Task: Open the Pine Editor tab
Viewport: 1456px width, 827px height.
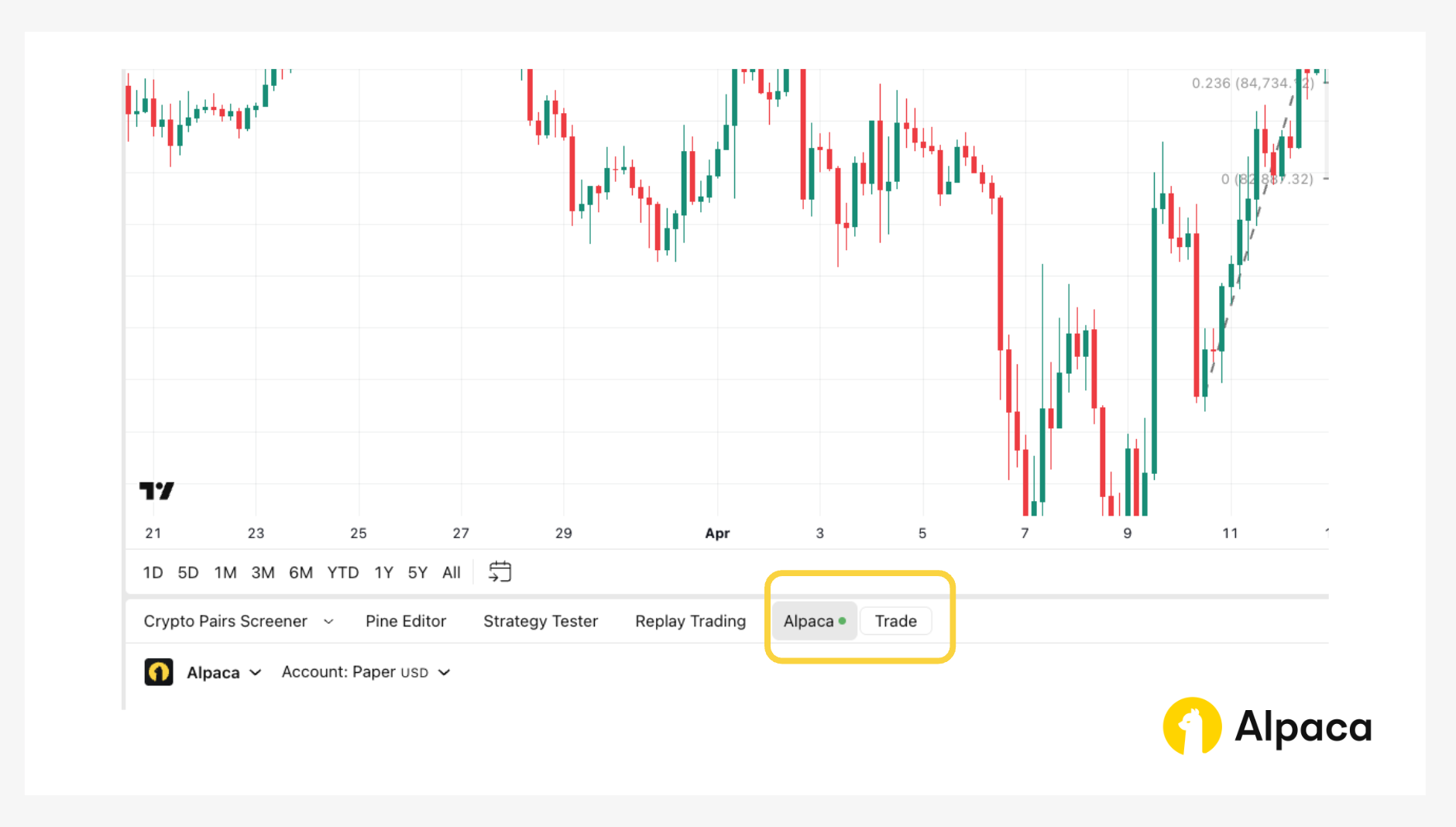Action: pos(406,621)
